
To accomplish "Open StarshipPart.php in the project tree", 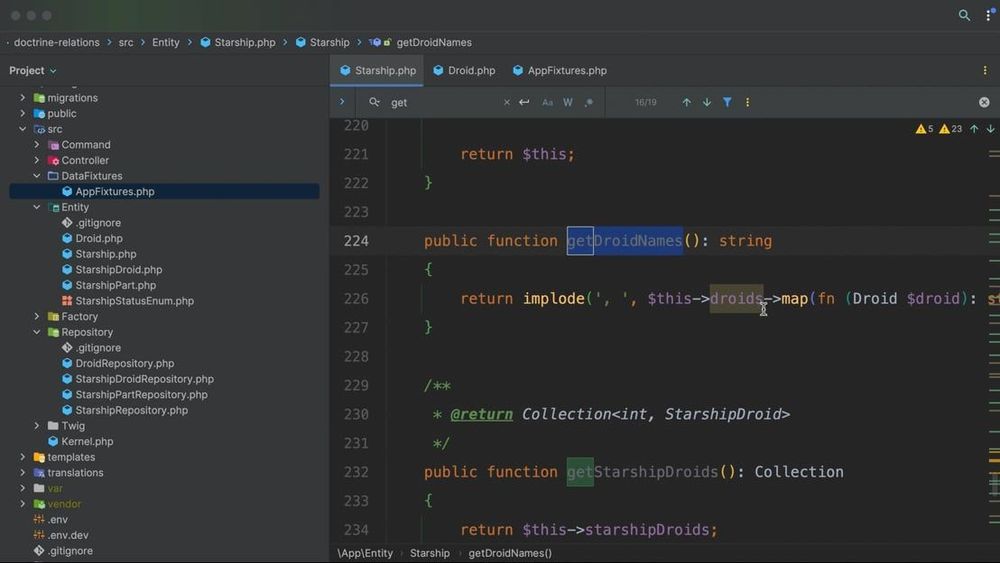I will (115, 285).
